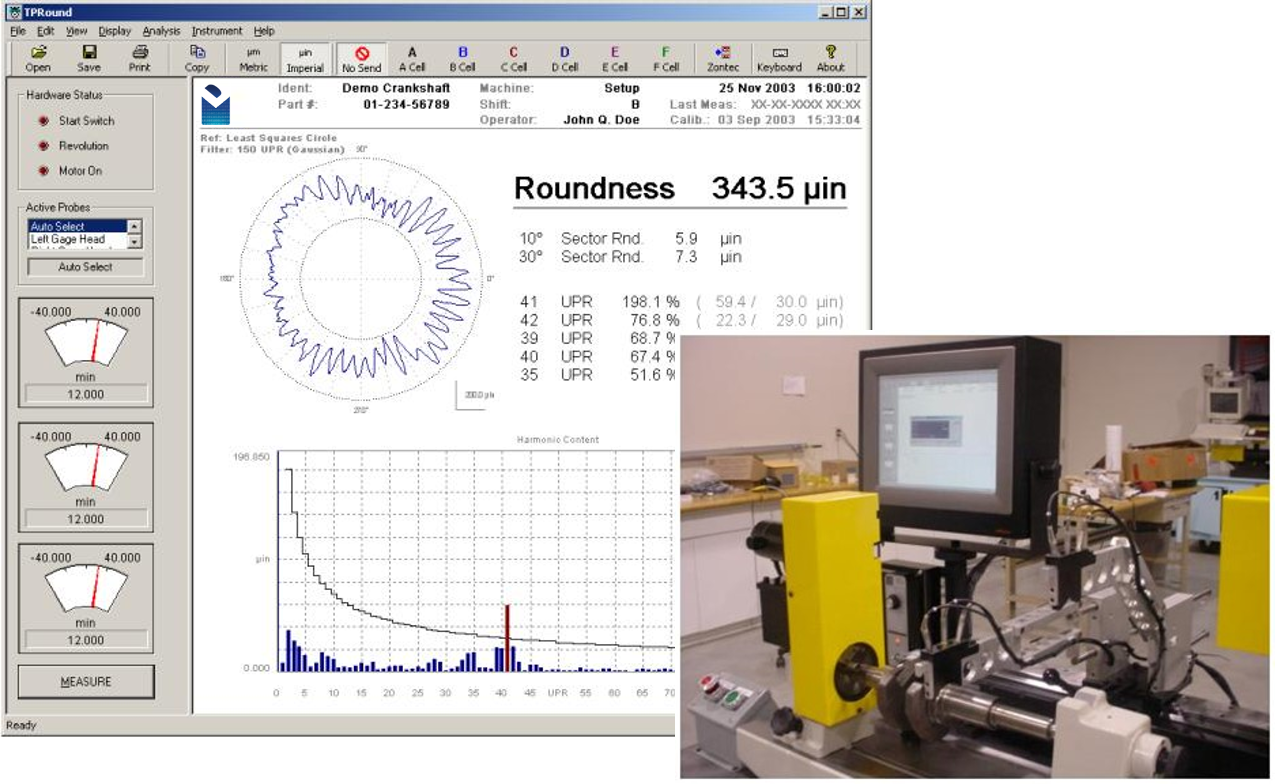Click the TPRound title bar app icon
1275x784 pixels.
point(12,12)
